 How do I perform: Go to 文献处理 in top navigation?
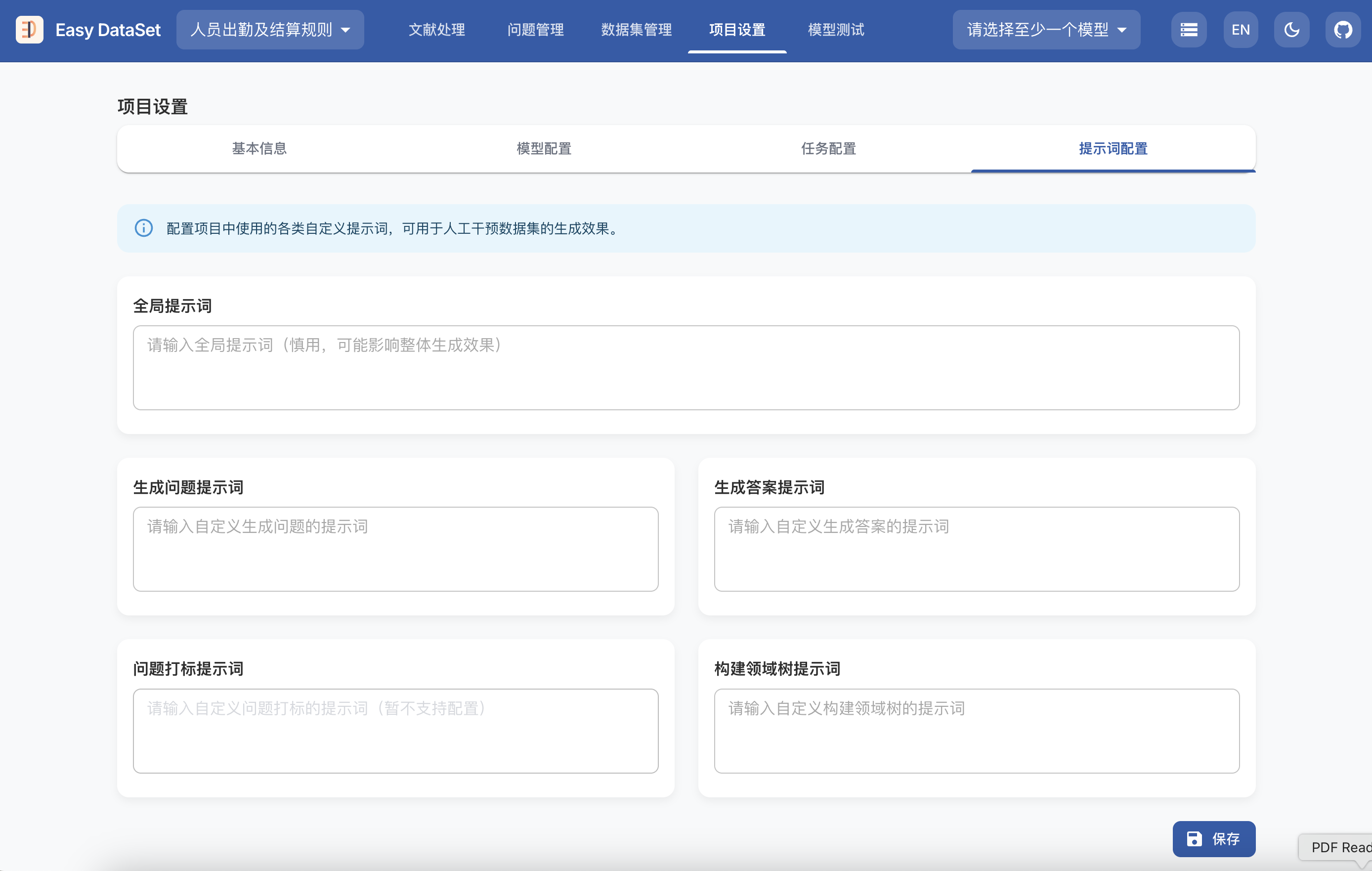click(436, 30)
